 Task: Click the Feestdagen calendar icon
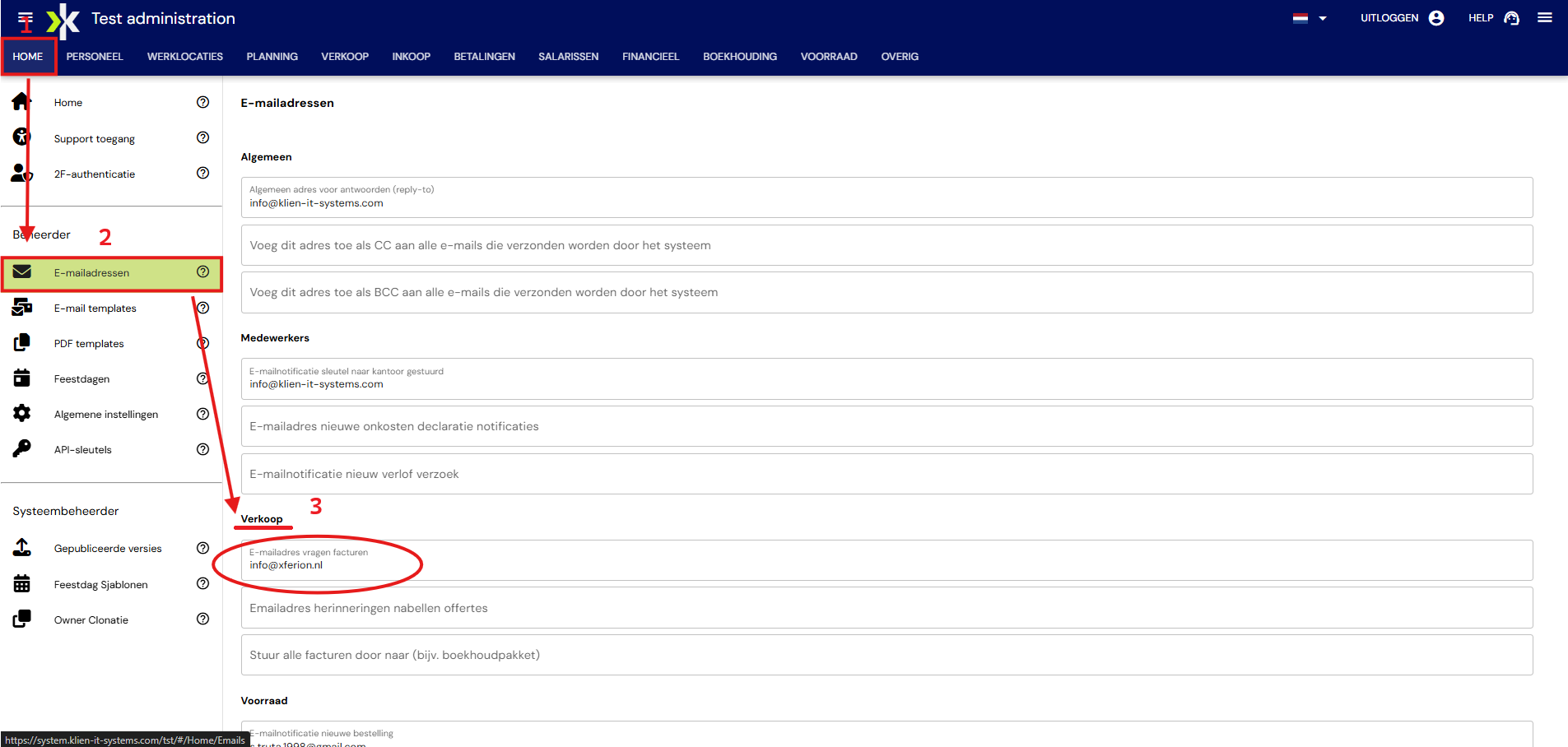22,378
